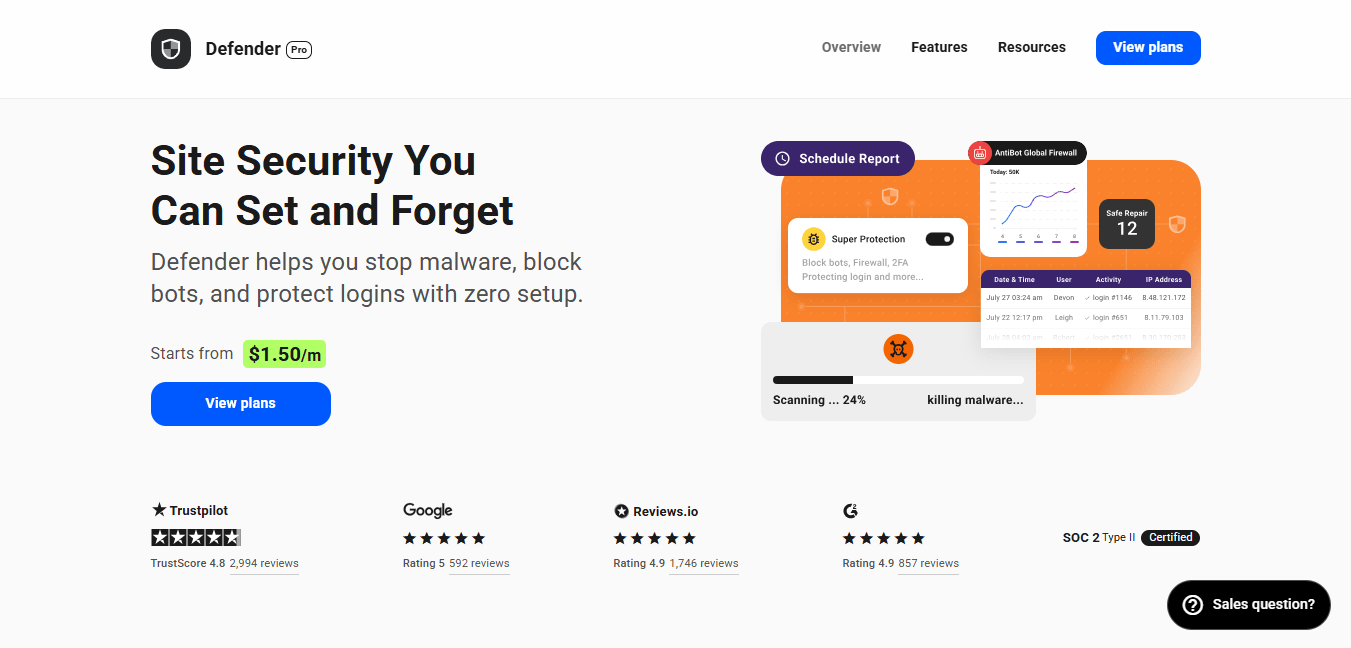Click the G2 logo icon
This screenshot has height=648, width=1351.
coord(851,511)
